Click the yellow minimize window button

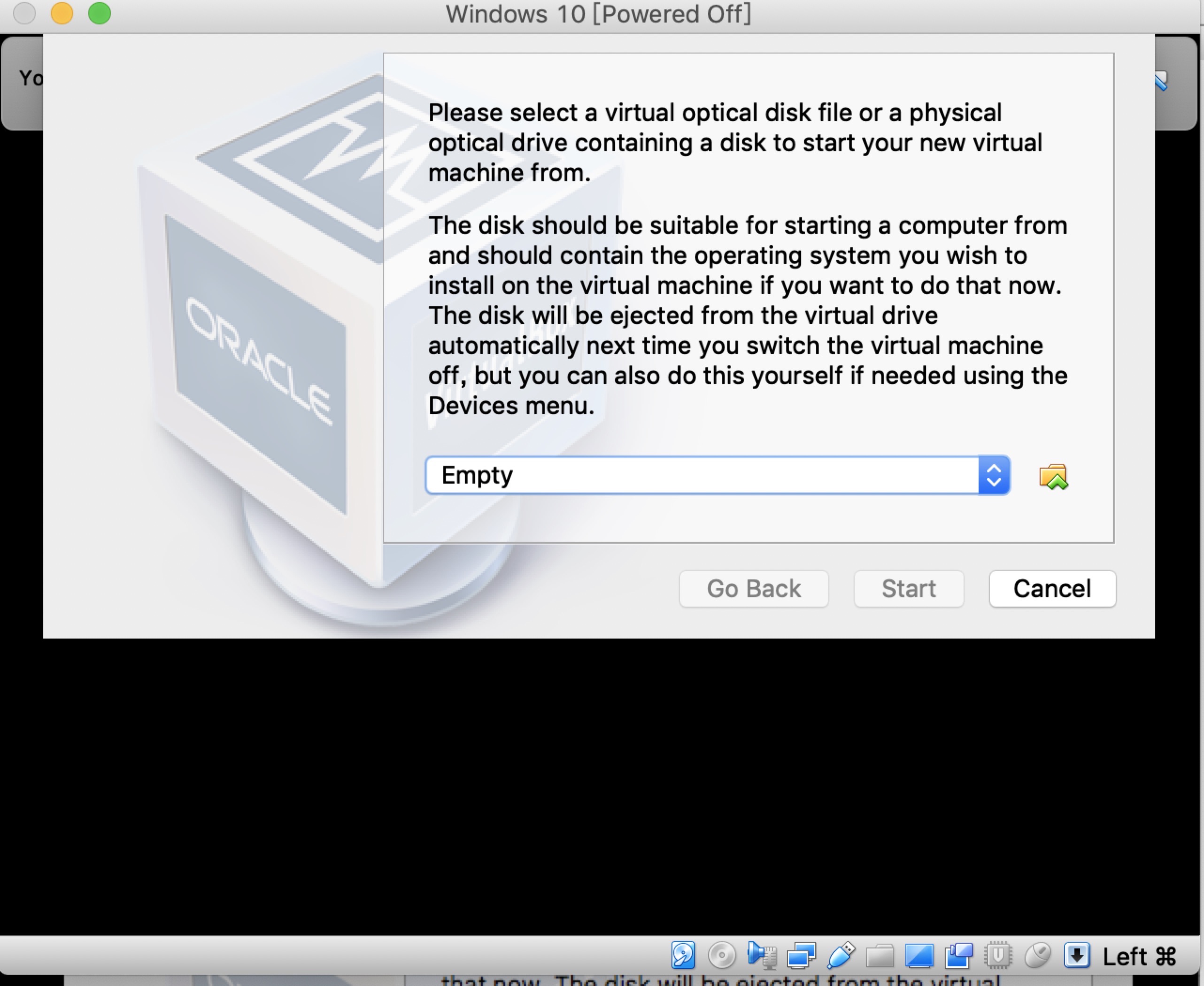[x=62, y=13]
